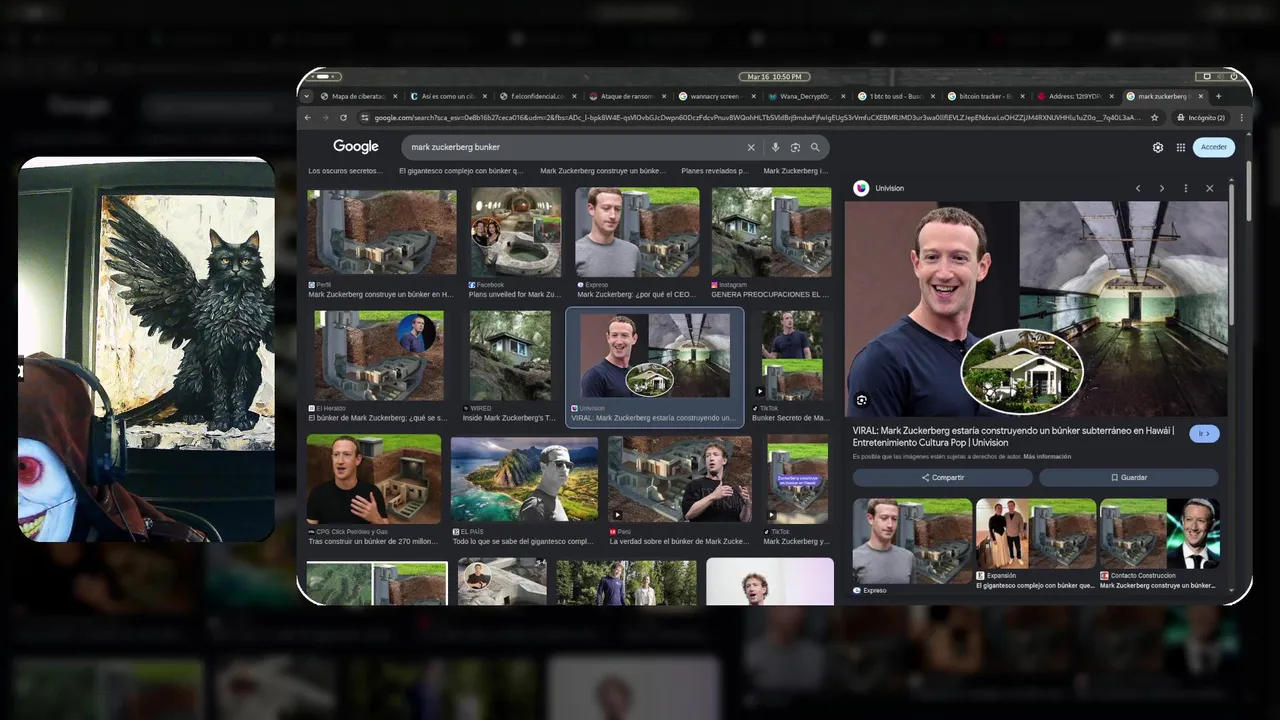Click the 'Ir' visit button
The width and height of the screenshot is (1280, 720).
(x=1204, y=434)
